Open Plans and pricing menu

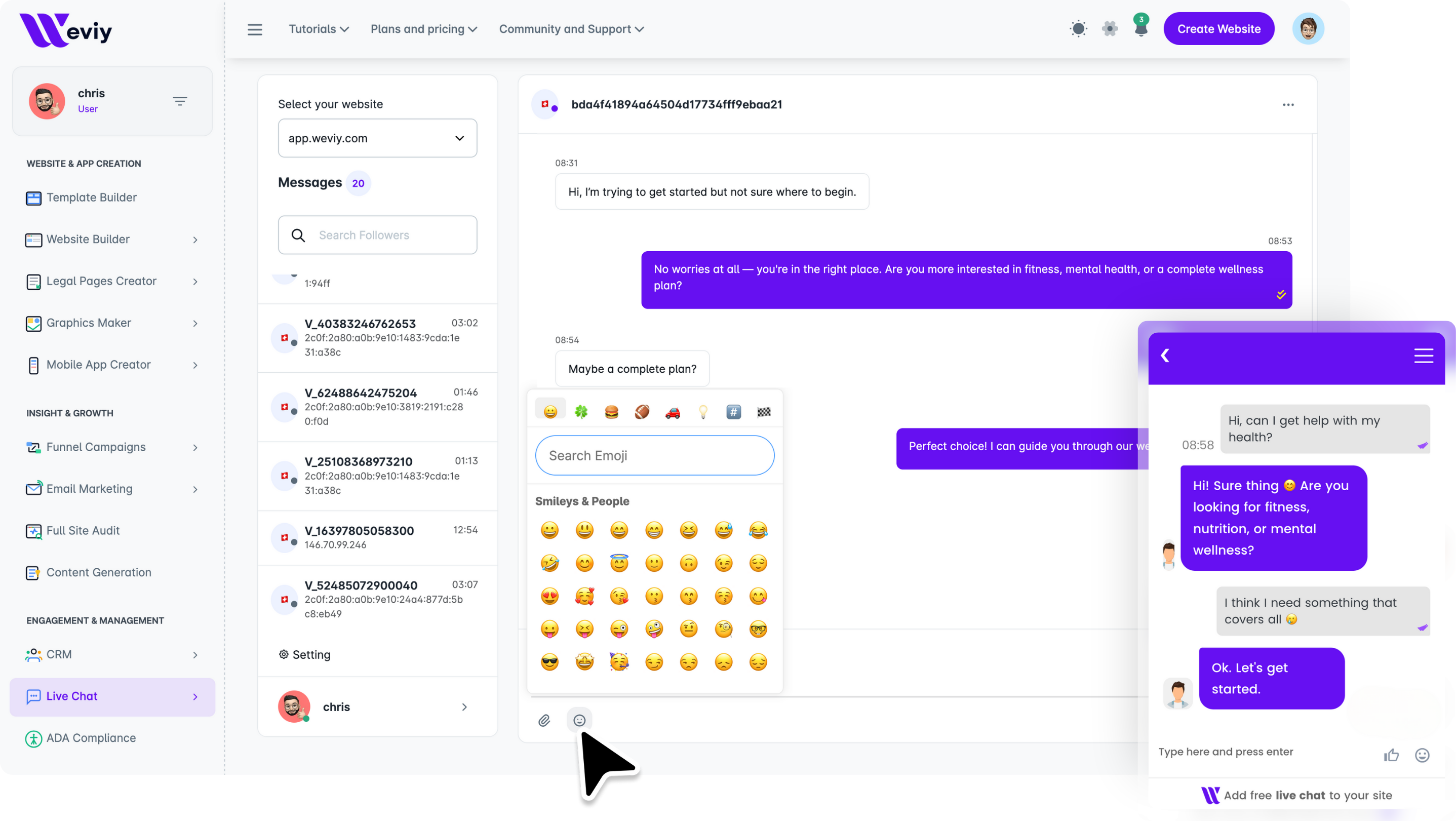[423, 29]
